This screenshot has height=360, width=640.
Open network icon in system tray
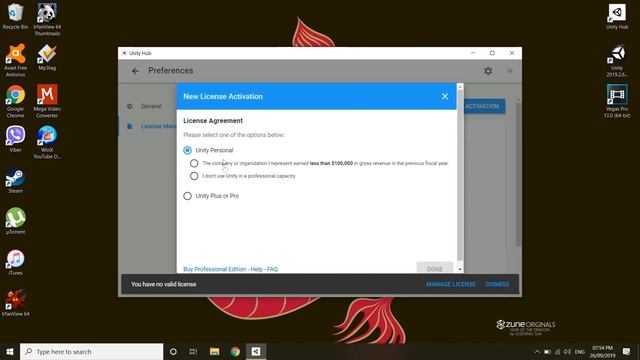[558, 351]
